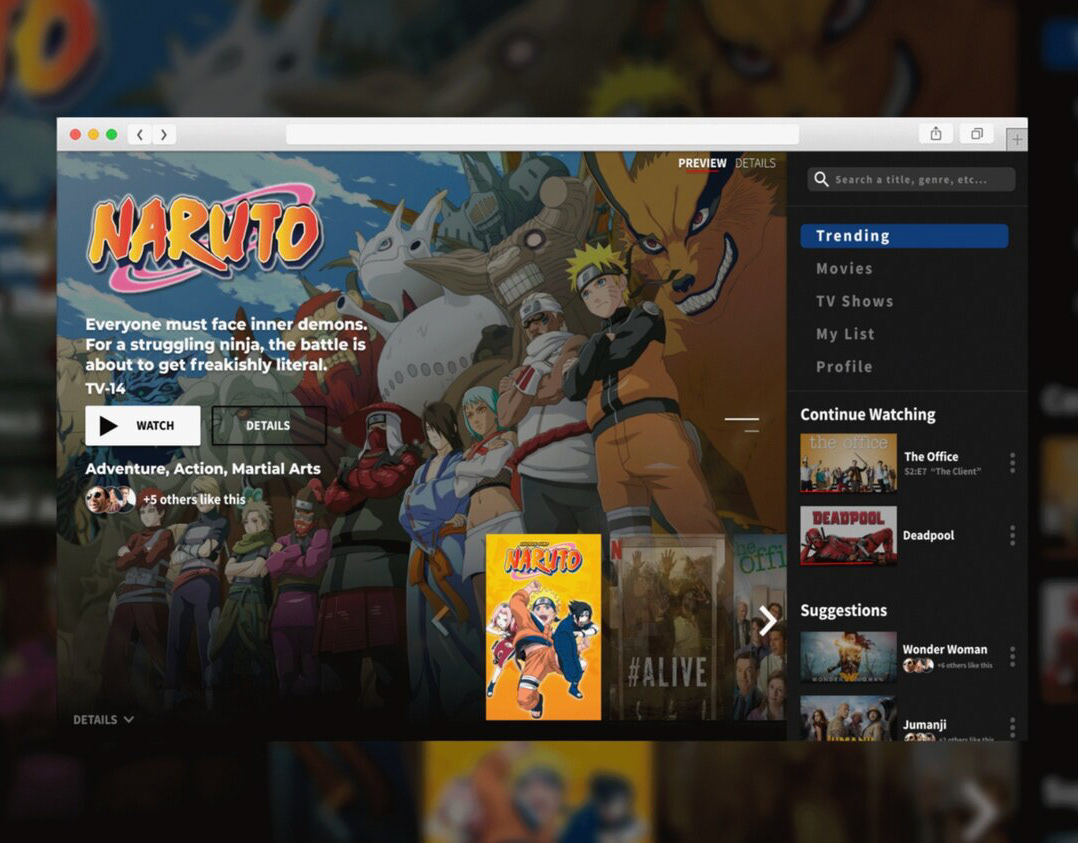Select the #ALIVE poster thumbnail

point(667,627)
